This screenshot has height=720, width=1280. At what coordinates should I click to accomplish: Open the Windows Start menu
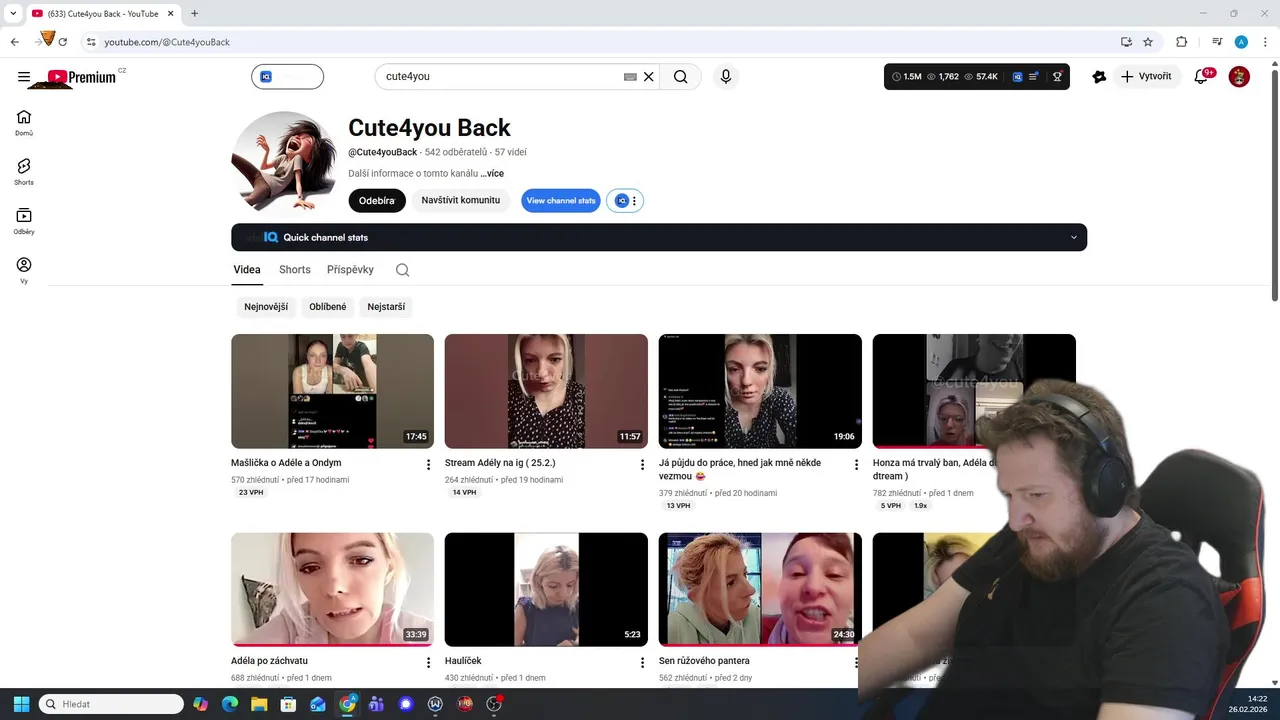[x=21, y=704]
